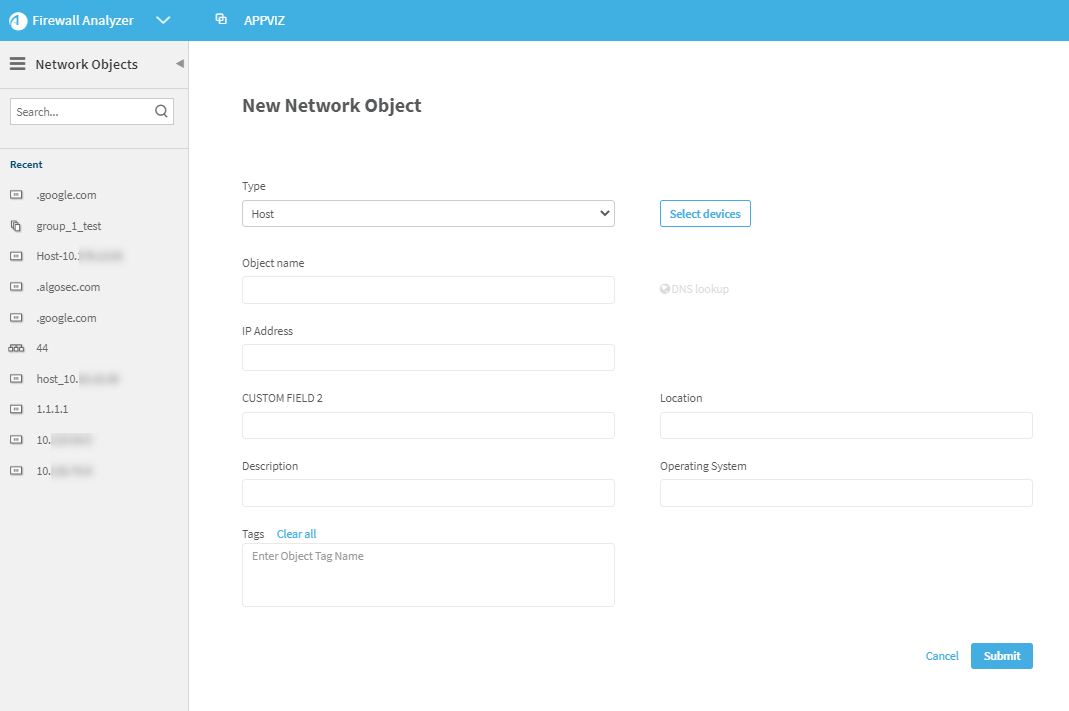
Task: Cancel the new network object creation
Action: (x=942, y=656)
